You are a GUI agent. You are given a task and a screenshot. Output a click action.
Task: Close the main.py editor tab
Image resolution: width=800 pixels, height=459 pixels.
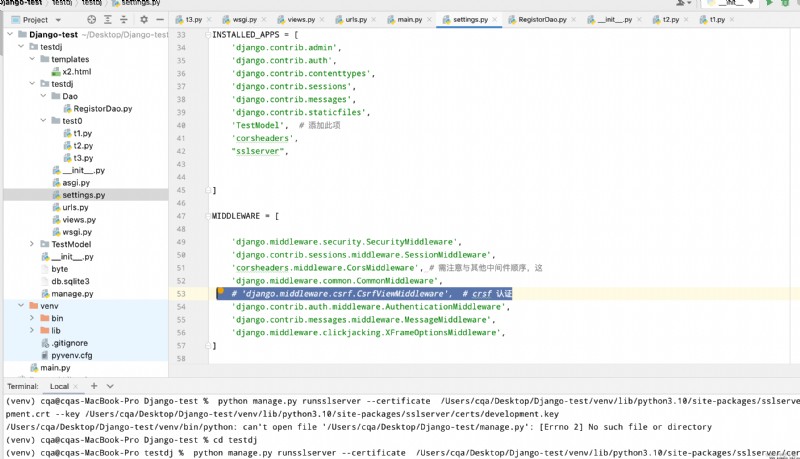click(429, 19)
